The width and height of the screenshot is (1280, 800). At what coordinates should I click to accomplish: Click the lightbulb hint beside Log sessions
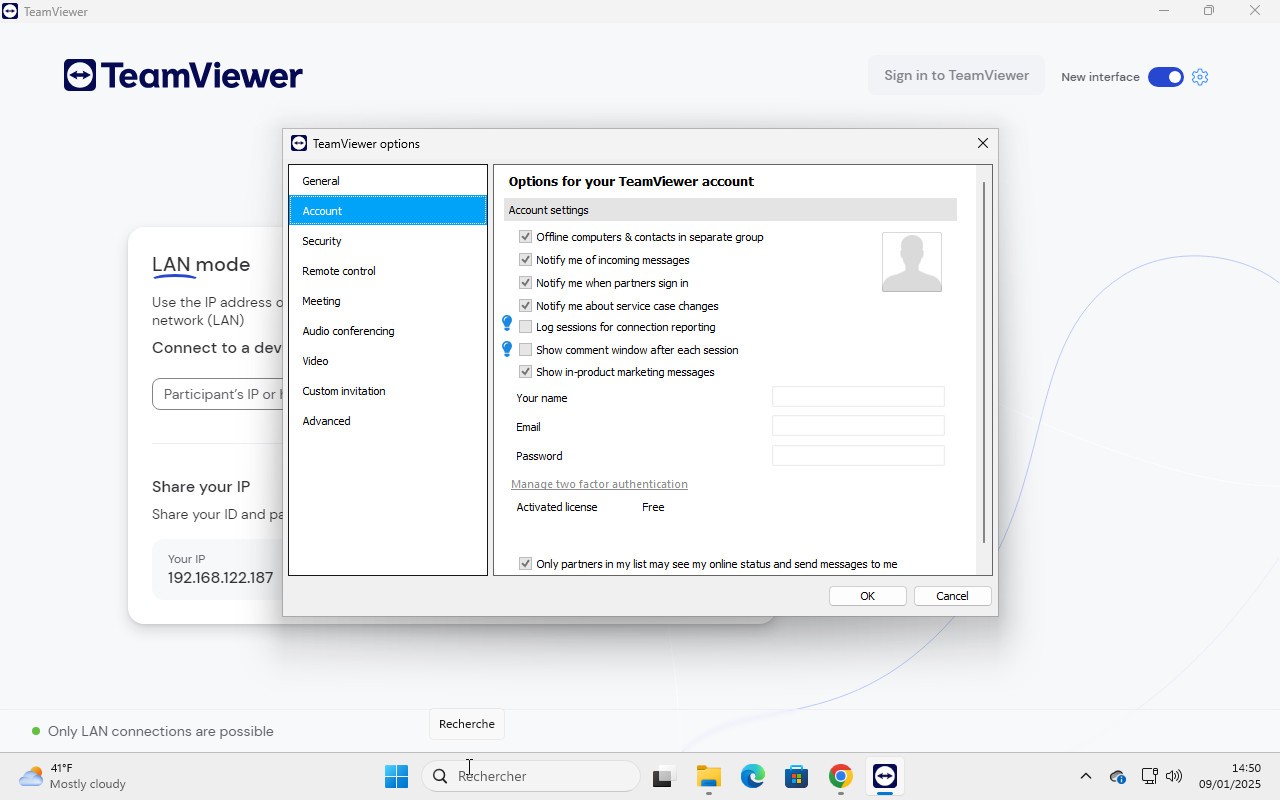(507, 323)
